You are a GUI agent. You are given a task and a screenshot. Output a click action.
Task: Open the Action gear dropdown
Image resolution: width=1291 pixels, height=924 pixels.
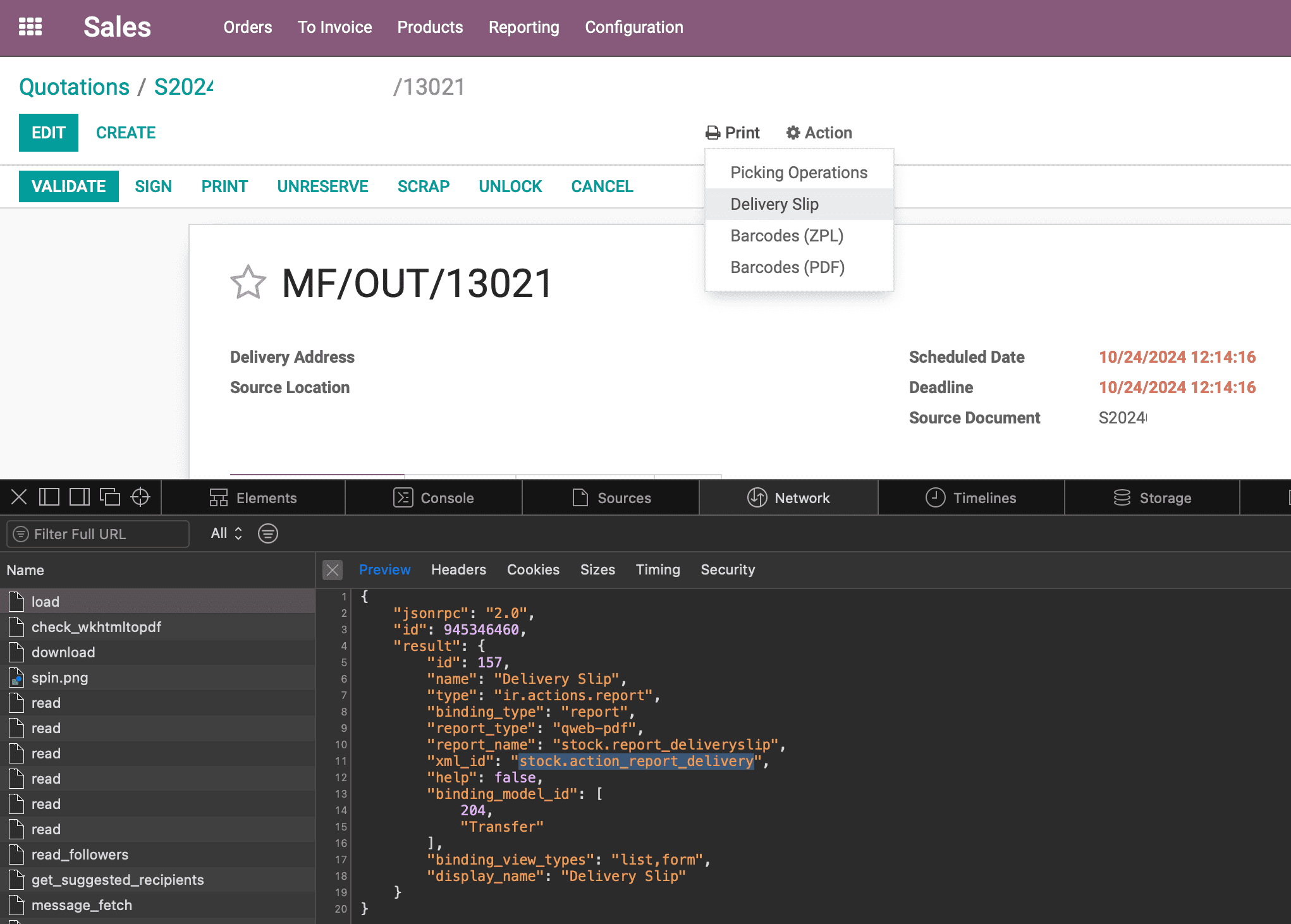pos(819,133)
